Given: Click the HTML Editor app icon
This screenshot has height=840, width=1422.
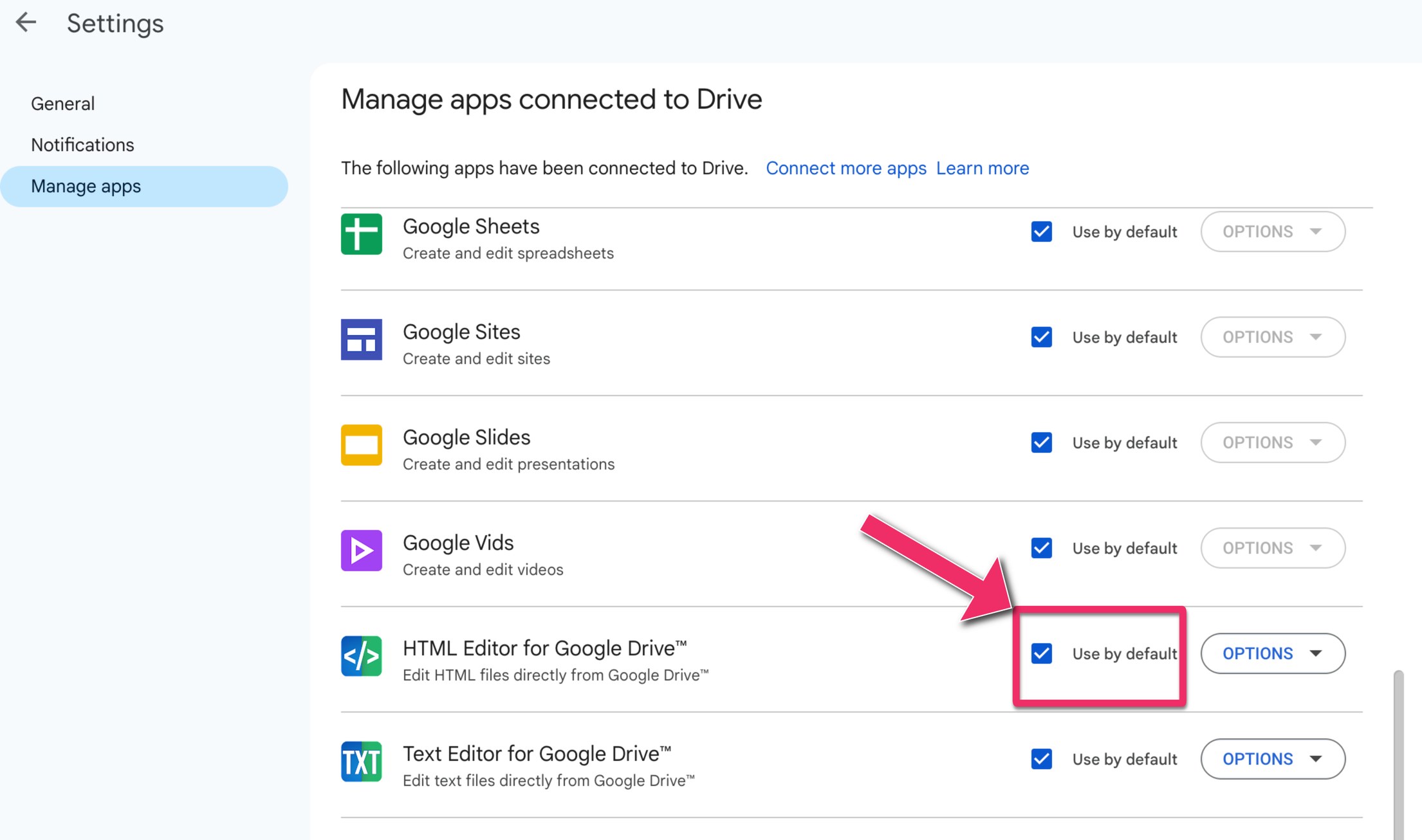Looking at the screenshot, I should [361, 655].
